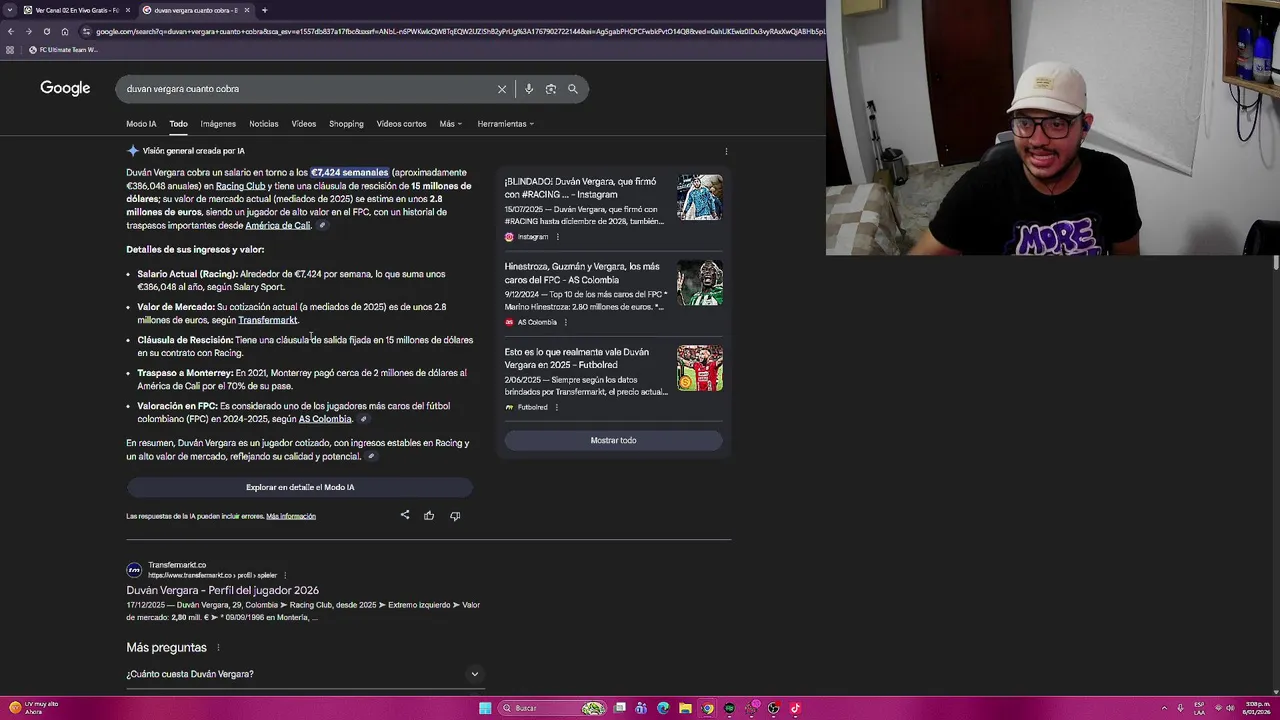1280x720 pixels.
Task: Close the duvan vergara cuanto cobra tab
Action: point(246,10)
